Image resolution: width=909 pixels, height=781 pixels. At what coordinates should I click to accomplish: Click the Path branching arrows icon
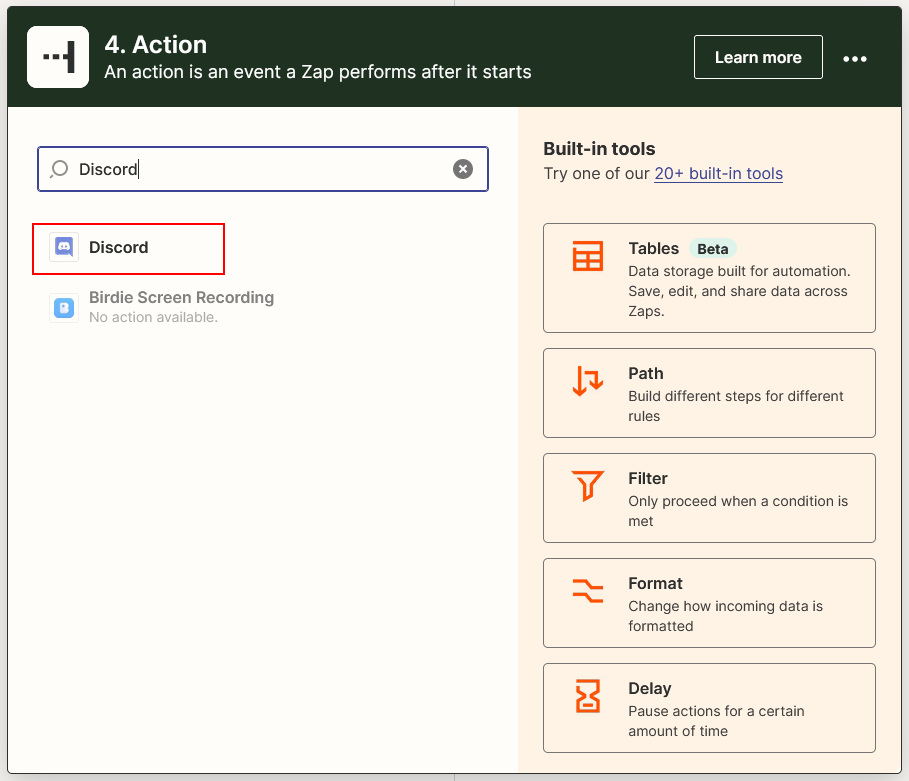[x=588, y=381]
